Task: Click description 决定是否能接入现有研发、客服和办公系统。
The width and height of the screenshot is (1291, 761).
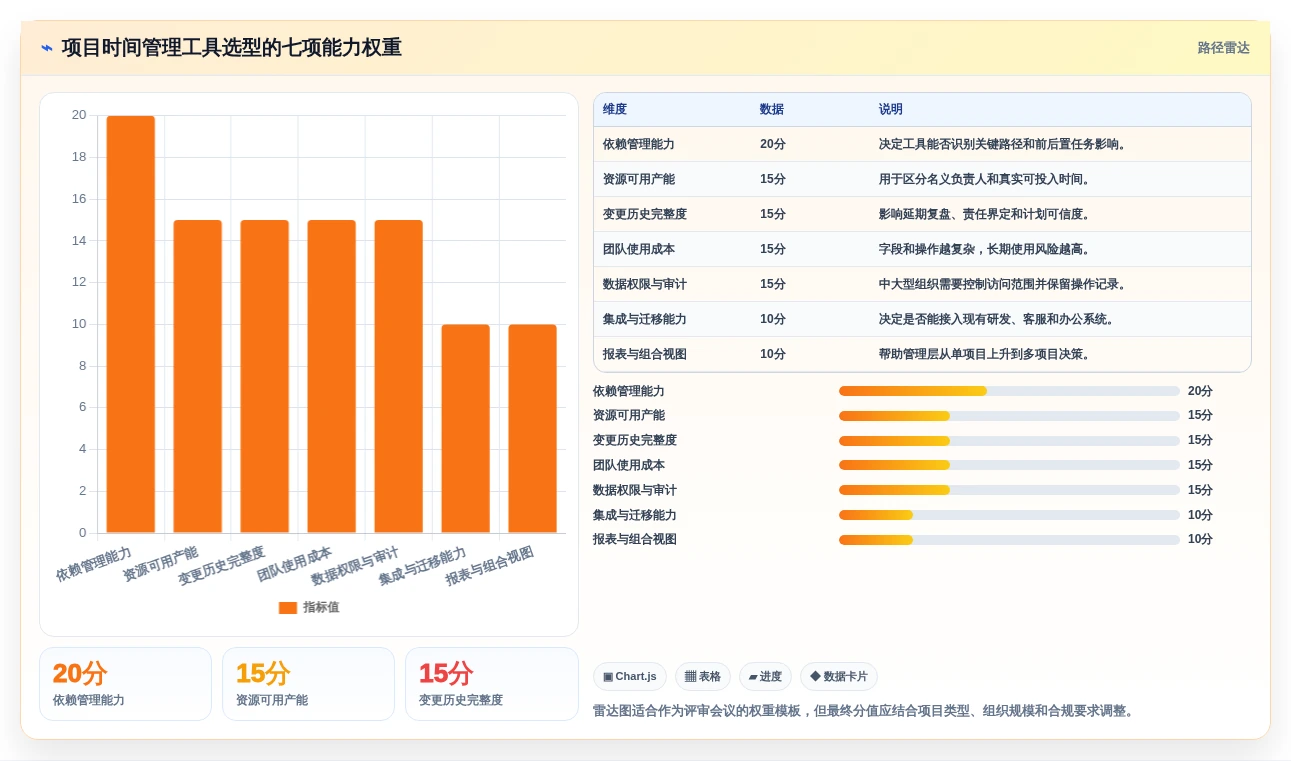Action: coord(999,320)
